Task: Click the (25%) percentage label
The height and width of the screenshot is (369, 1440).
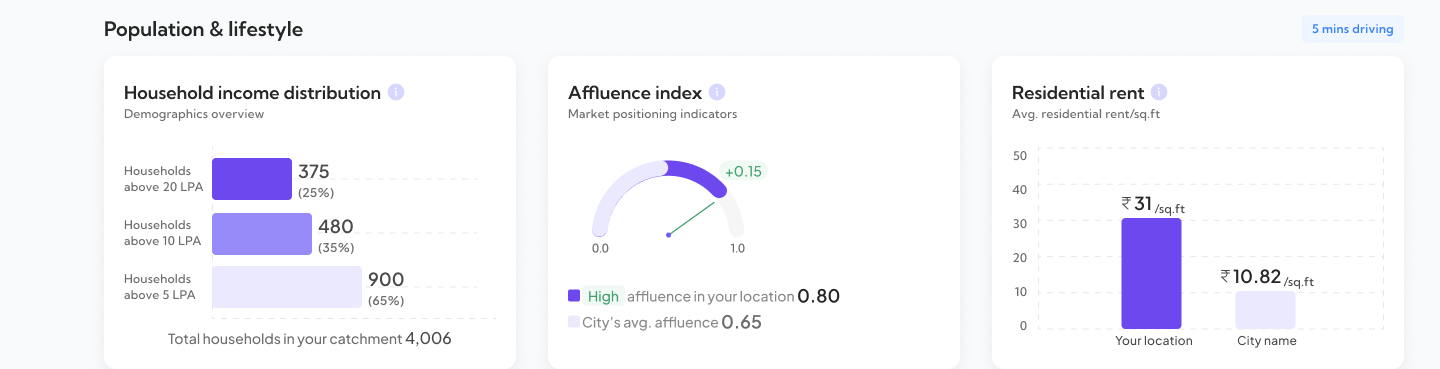Action: coord(316,192)
